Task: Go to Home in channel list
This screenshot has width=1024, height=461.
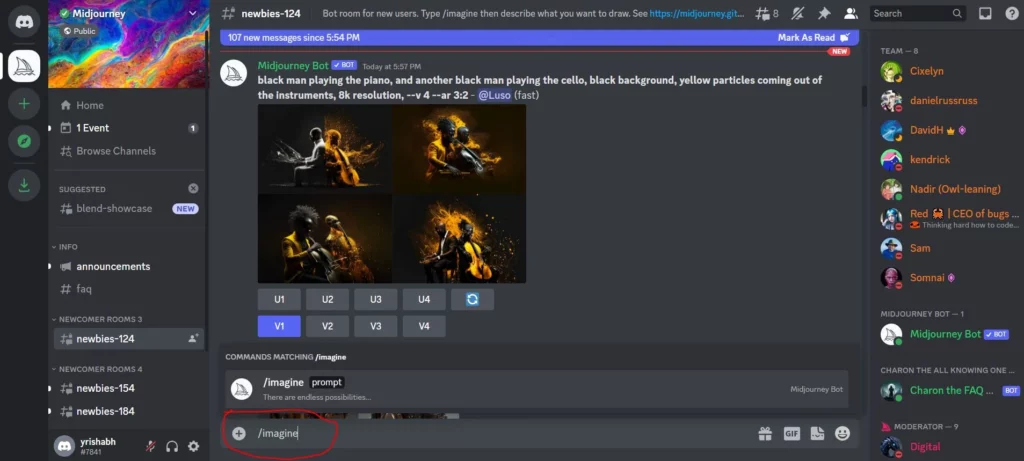Action: 128,105
